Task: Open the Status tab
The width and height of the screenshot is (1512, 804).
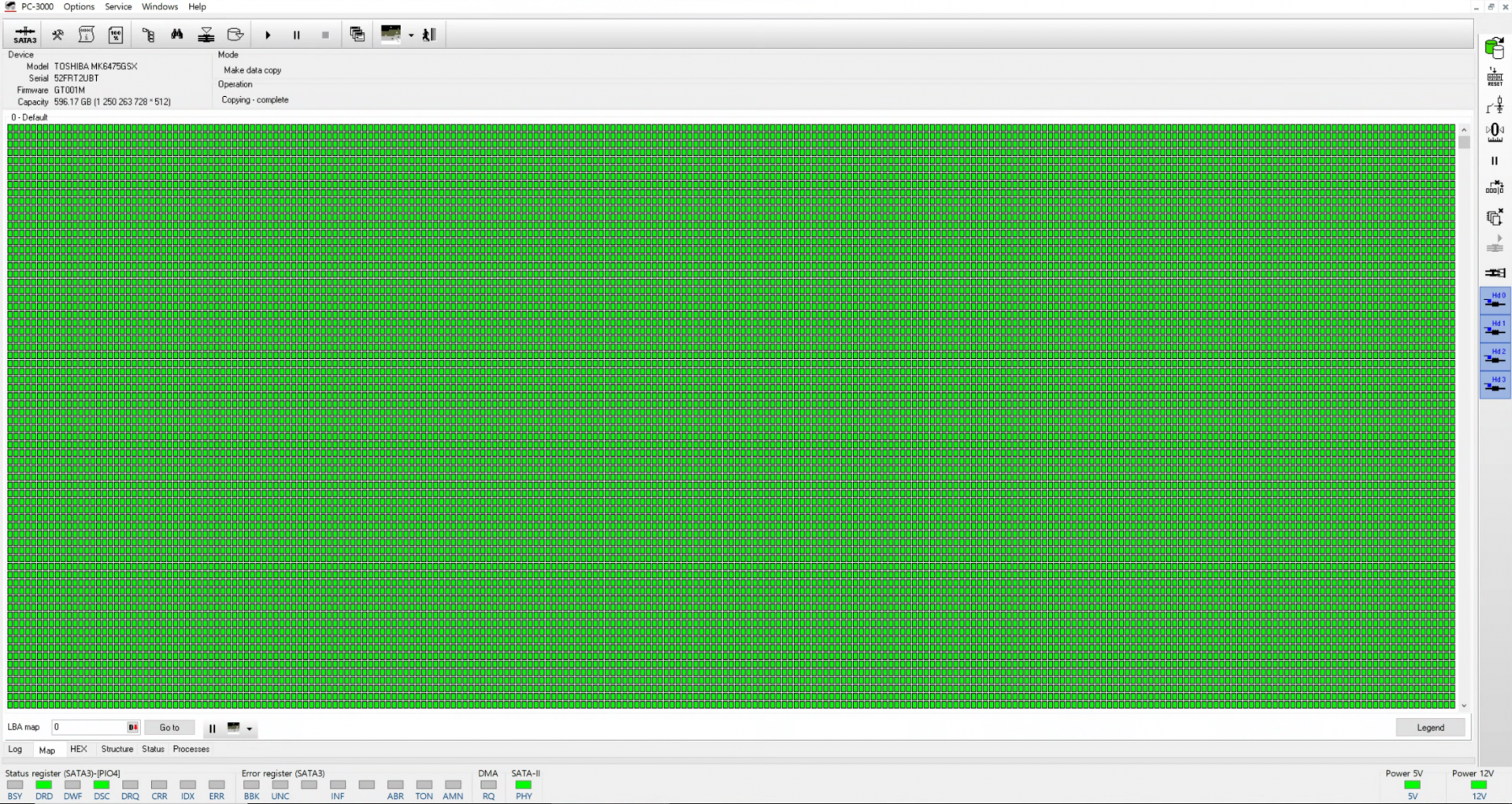Action: 153,750
